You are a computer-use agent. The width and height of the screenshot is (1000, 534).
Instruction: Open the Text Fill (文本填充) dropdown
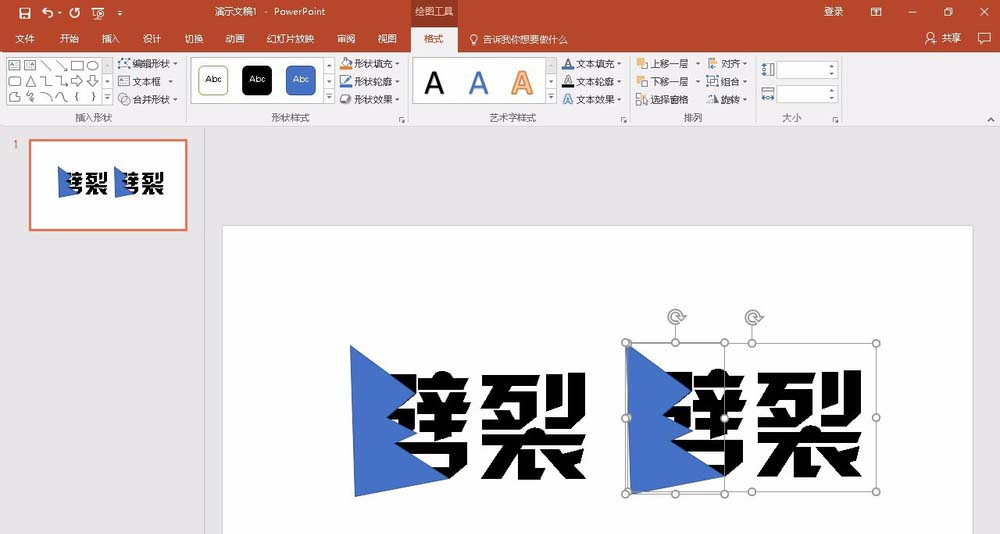click(x=592, y=63)
